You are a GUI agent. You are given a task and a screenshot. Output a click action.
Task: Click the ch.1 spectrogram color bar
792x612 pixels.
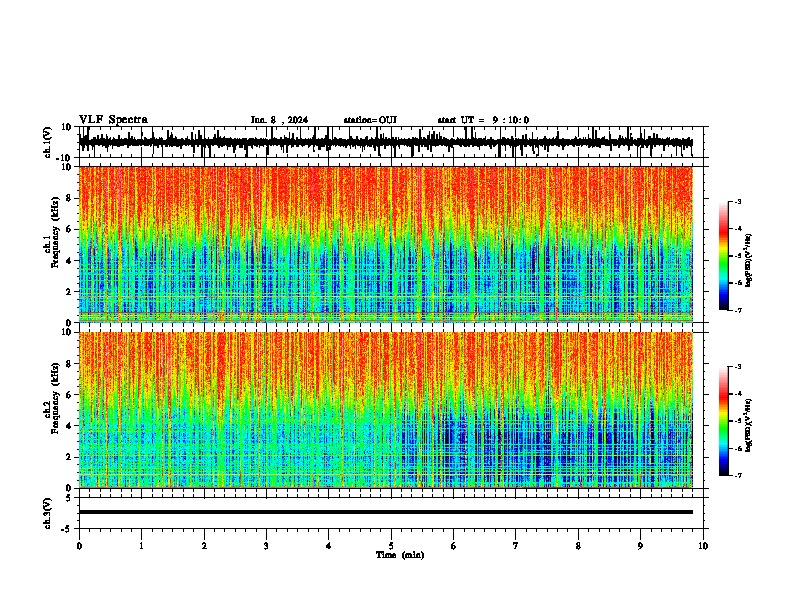[723, 256]
